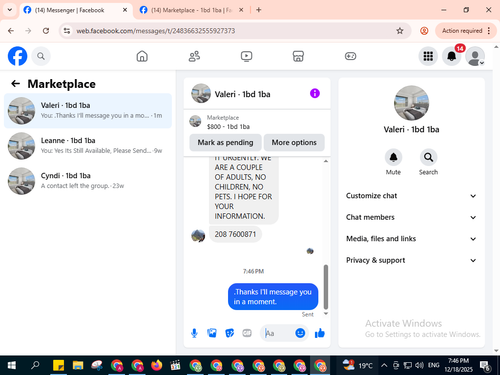Expand the Chat members section
Viewport: 500px width, 375px height.
click(411, 217)
